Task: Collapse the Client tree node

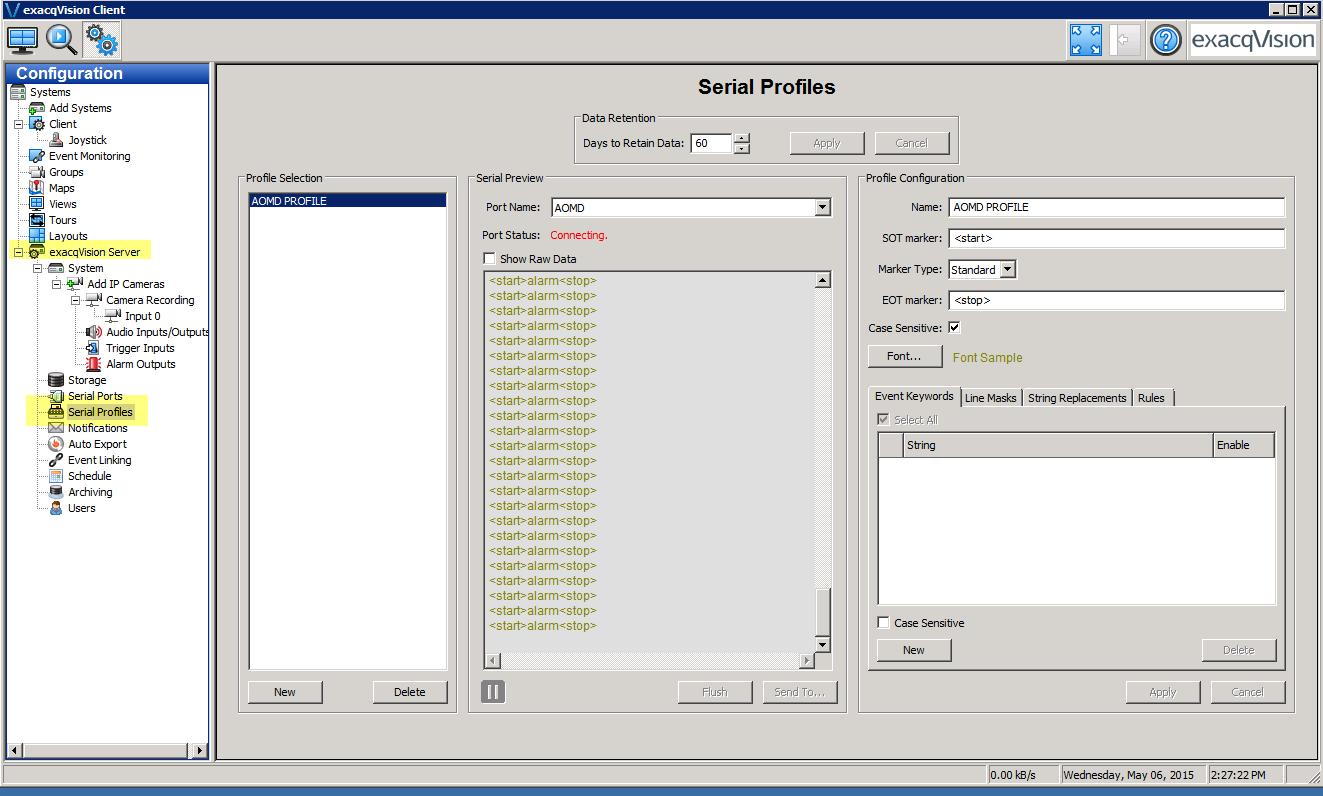Action: (19, 124)
